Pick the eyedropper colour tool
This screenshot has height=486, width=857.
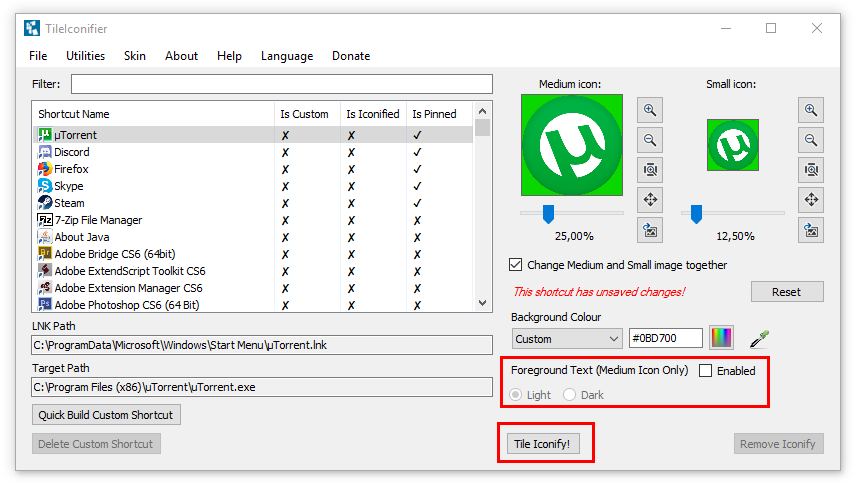[x=759, y=339]
